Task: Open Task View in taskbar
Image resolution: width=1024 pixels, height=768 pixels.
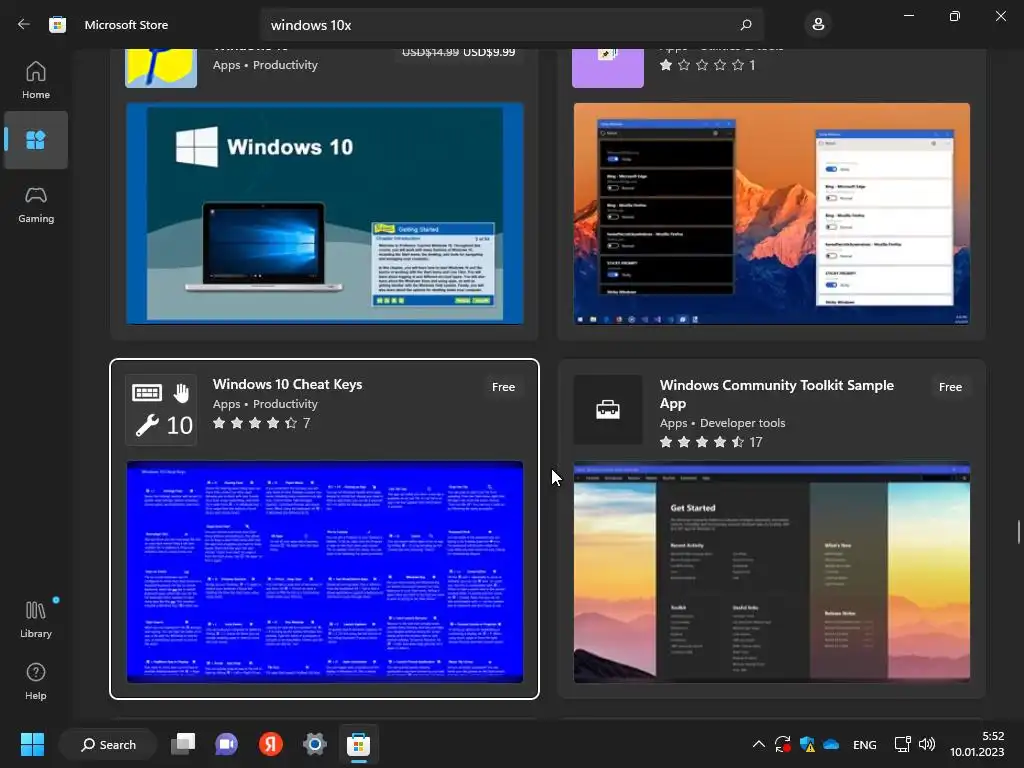Action: pyautogui.click(x=183, y=744)
